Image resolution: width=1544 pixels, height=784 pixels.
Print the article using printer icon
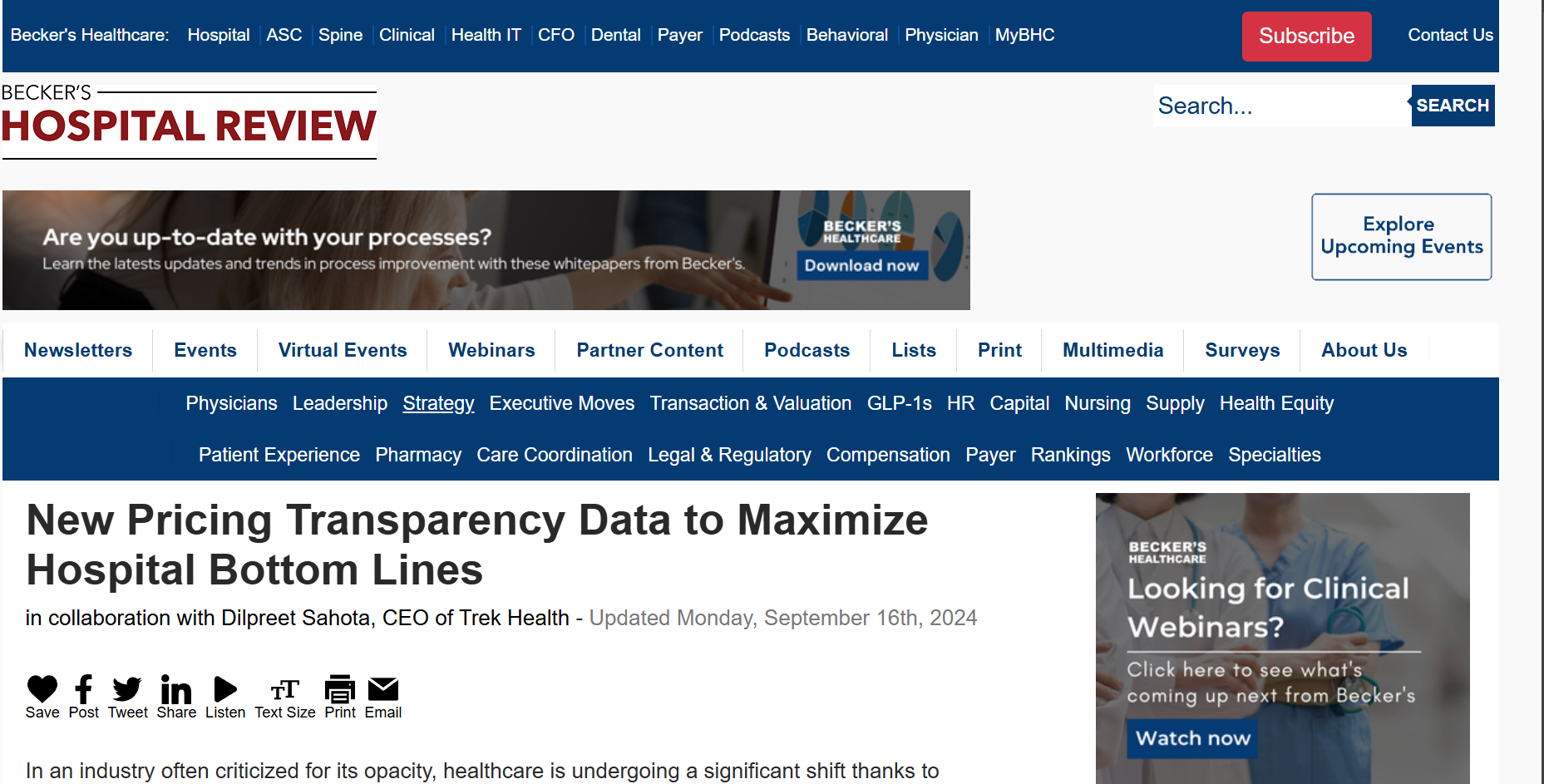coord(340,688)
